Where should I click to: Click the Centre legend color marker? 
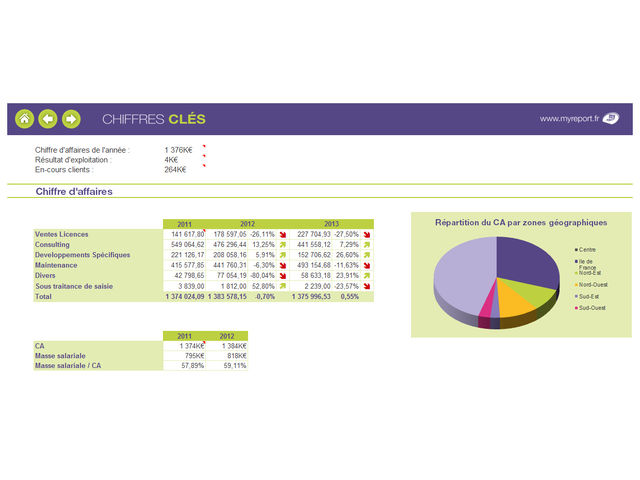click(576, 249)
